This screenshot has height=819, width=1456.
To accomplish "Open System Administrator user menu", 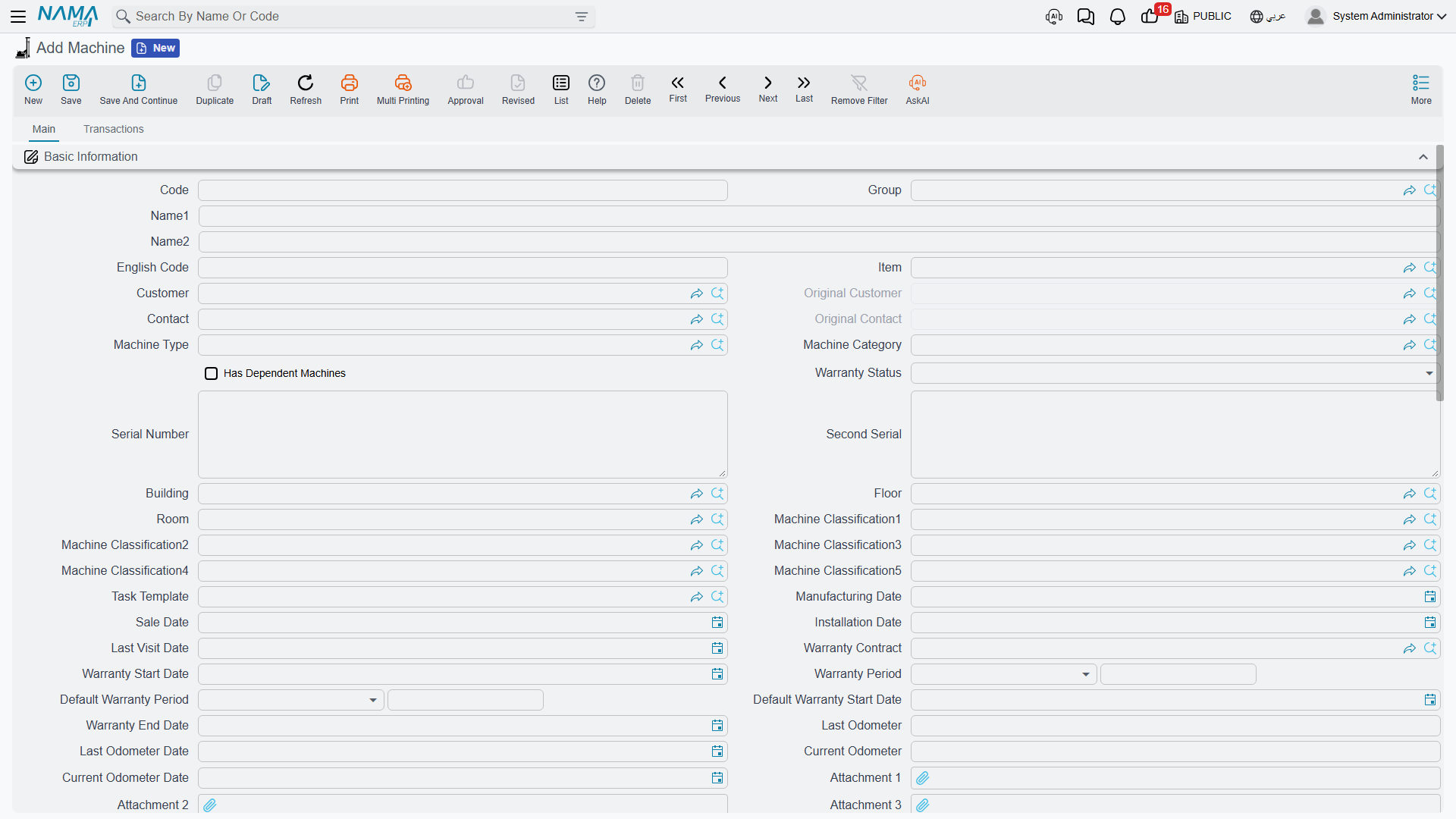I will coord(1376,16).
